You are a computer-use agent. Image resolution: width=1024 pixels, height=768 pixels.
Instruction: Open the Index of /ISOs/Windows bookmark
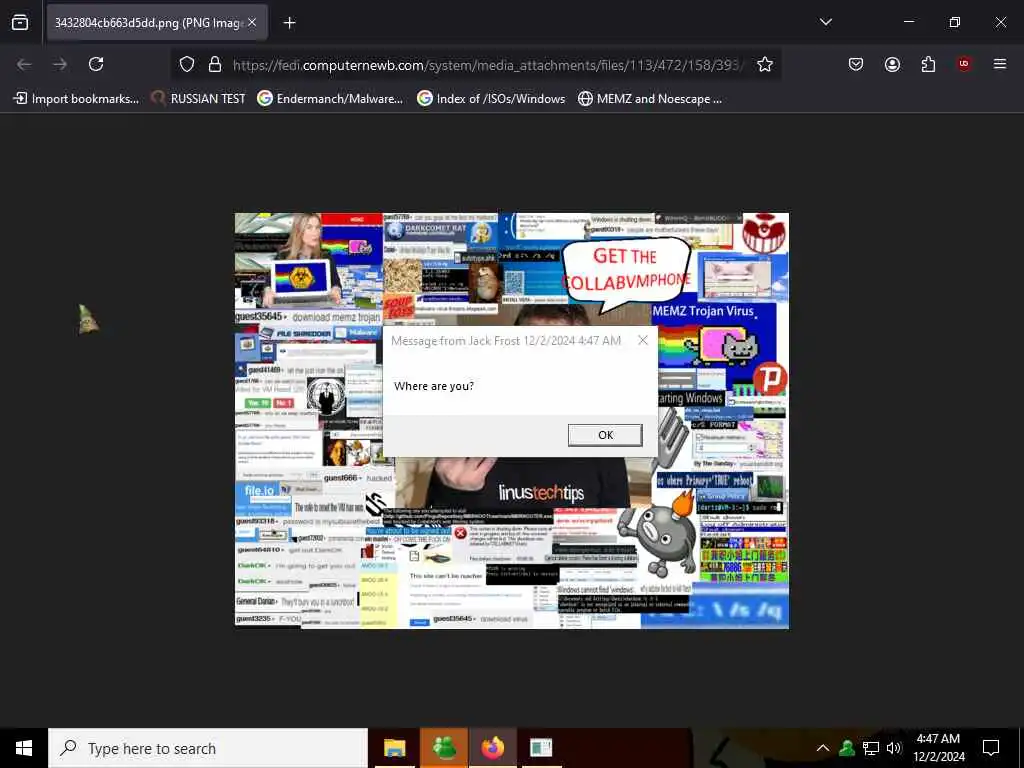pyautogui.click(x=491, y=99)
